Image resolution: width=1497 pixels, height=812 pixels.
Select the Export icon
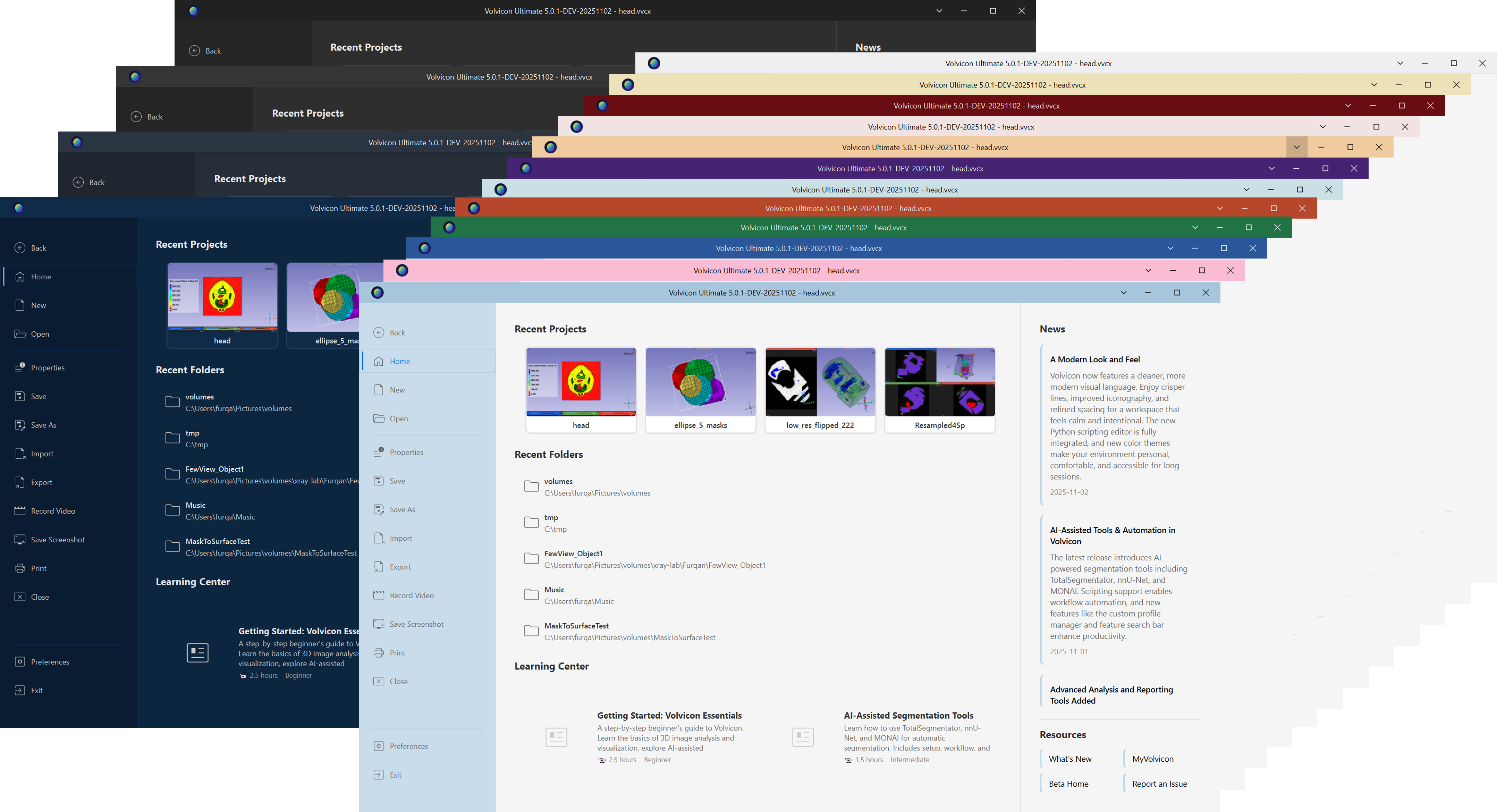(x=379, y=566)
